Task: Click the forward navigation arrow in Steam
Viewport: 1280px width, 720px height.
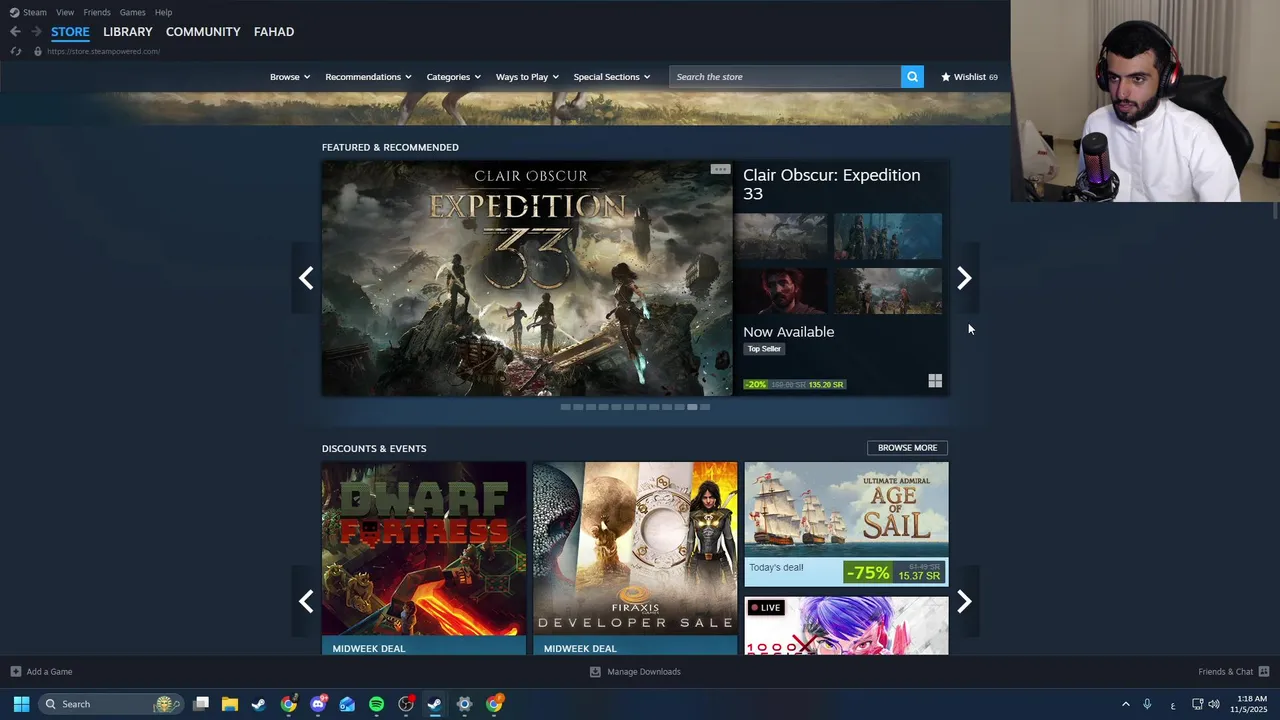Action: [x=36, y=32]
